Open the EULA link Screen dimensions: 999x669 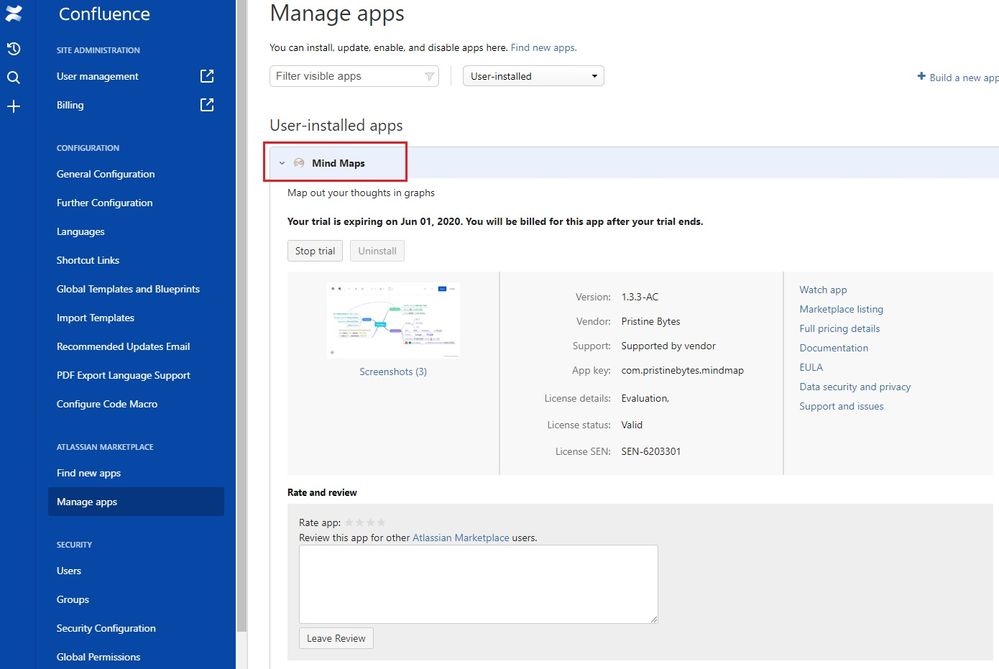(x=811, y=368)
